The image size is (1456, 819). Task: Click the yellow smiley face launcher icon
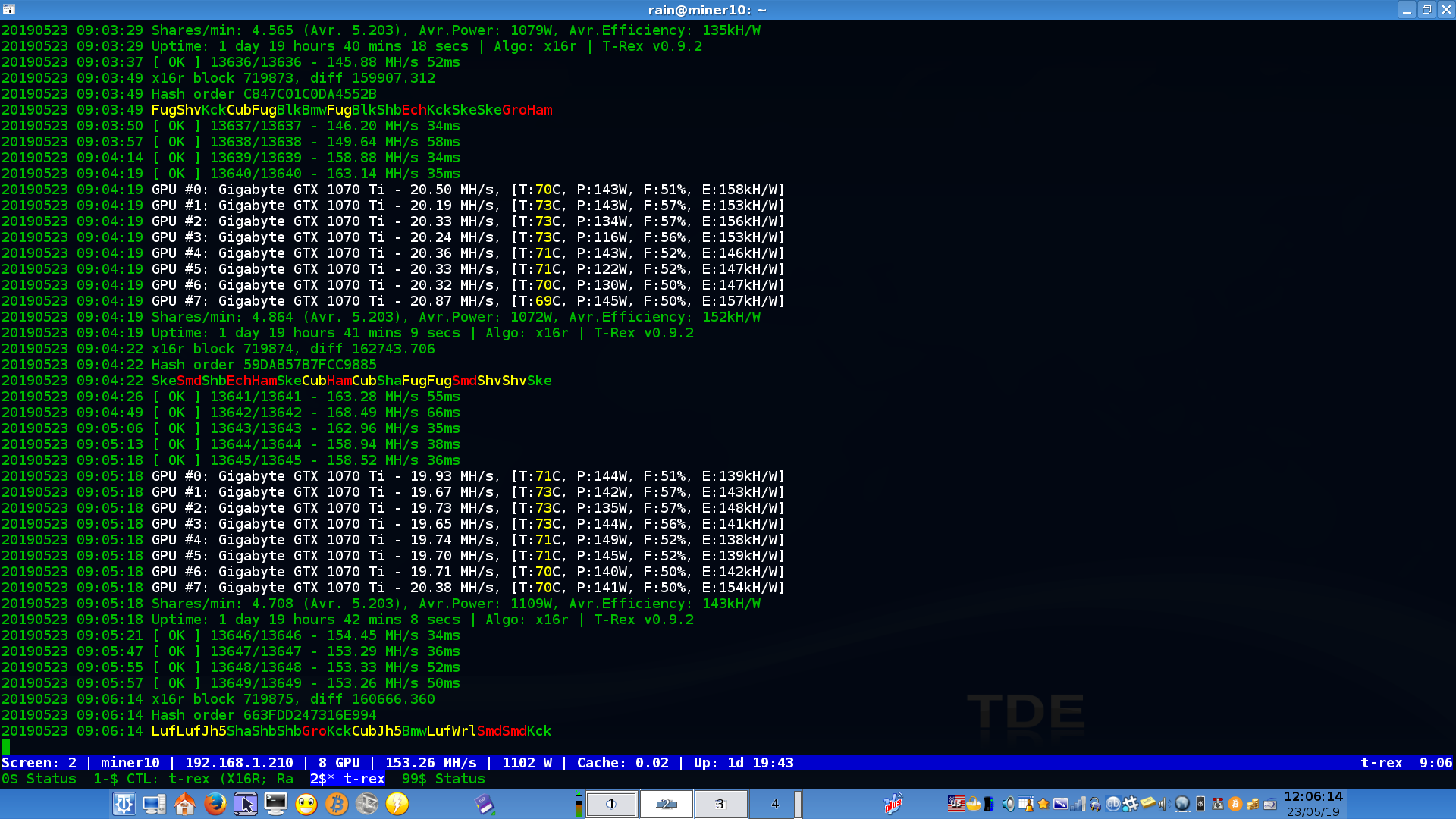pyautogui.click(x=306, y=804)
